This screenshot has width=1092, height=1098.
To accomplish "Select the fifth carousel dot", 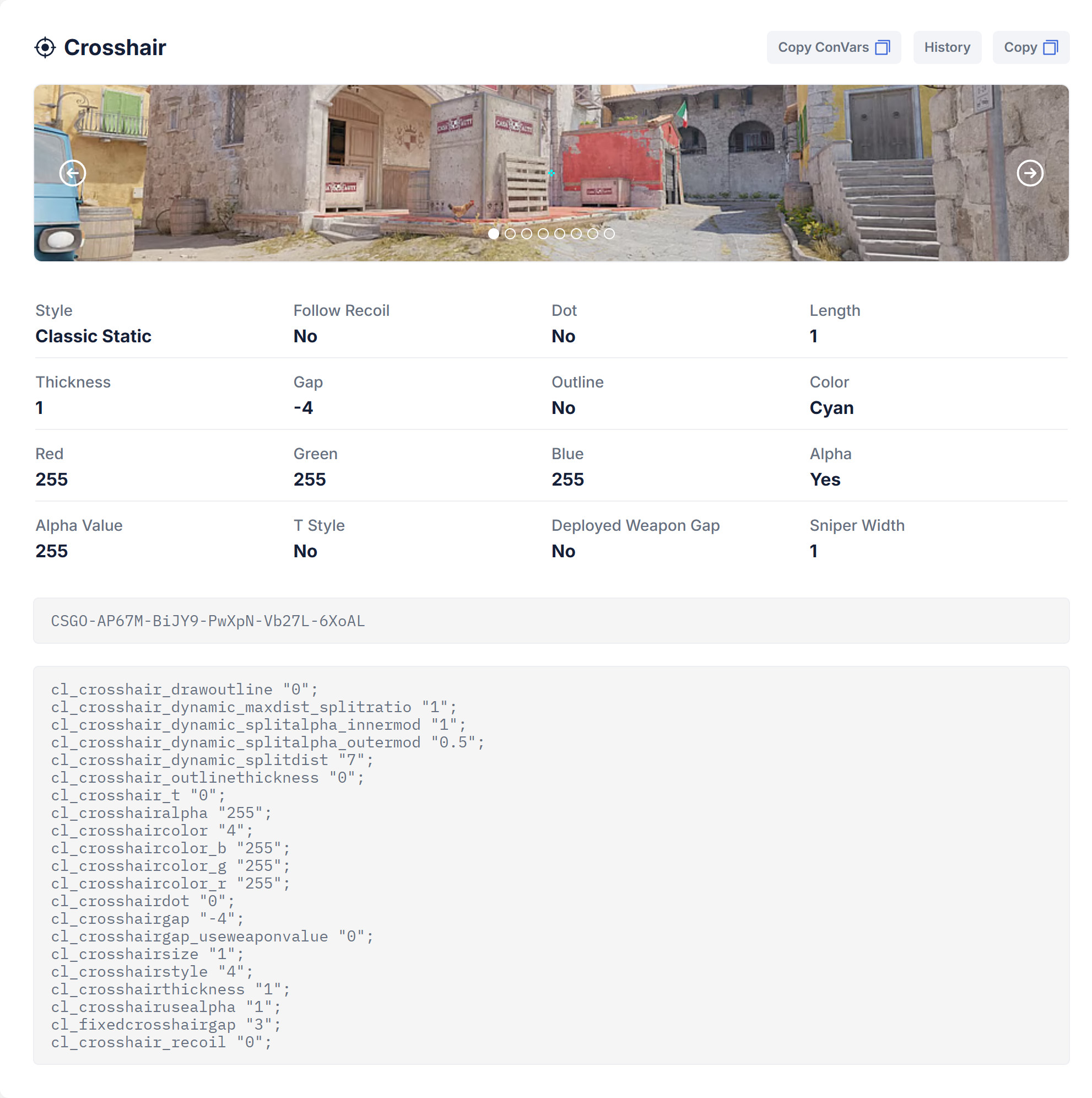I will tap(559, 234).
